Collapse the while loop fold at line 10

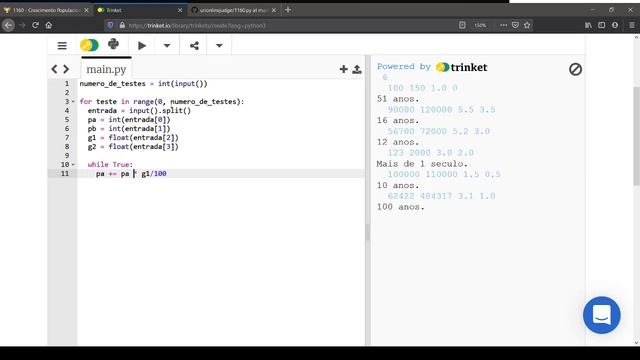coord(73,164)
